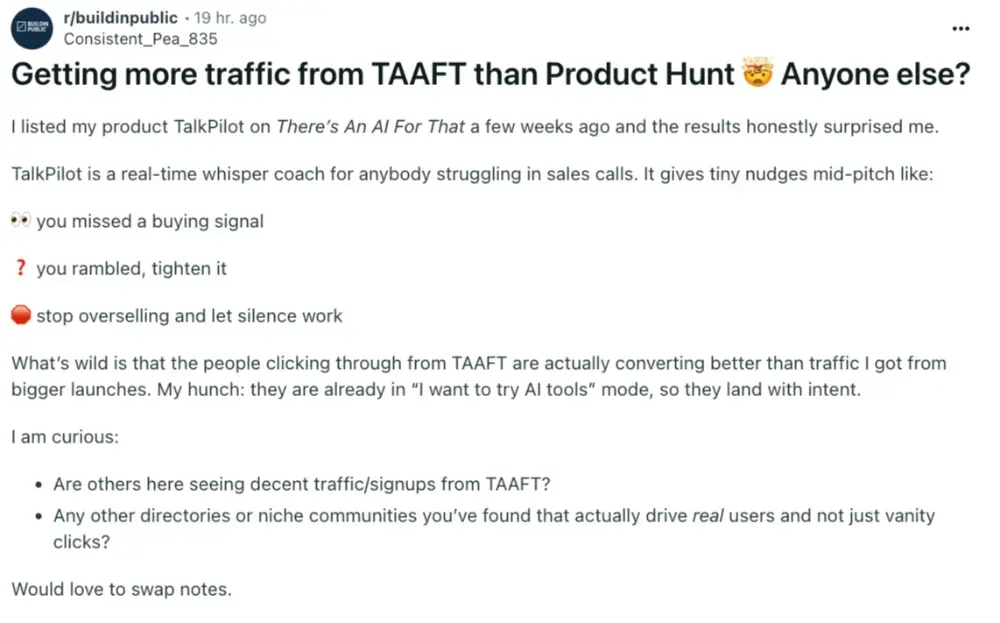Click the 'Would love to swap notes.' line
The width and height of the screenshot is (1000, 623).
121,589
